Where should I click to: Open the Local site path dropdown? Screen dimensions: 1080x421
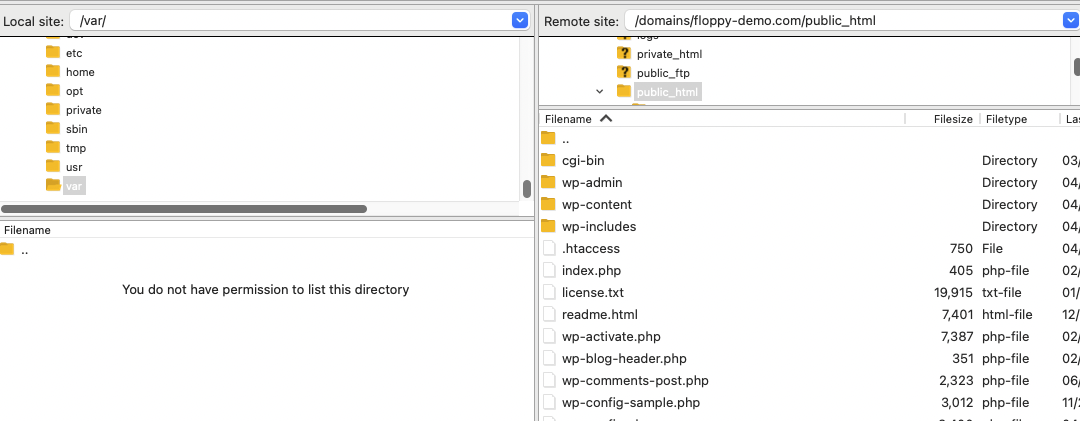(x=519, y=20)
